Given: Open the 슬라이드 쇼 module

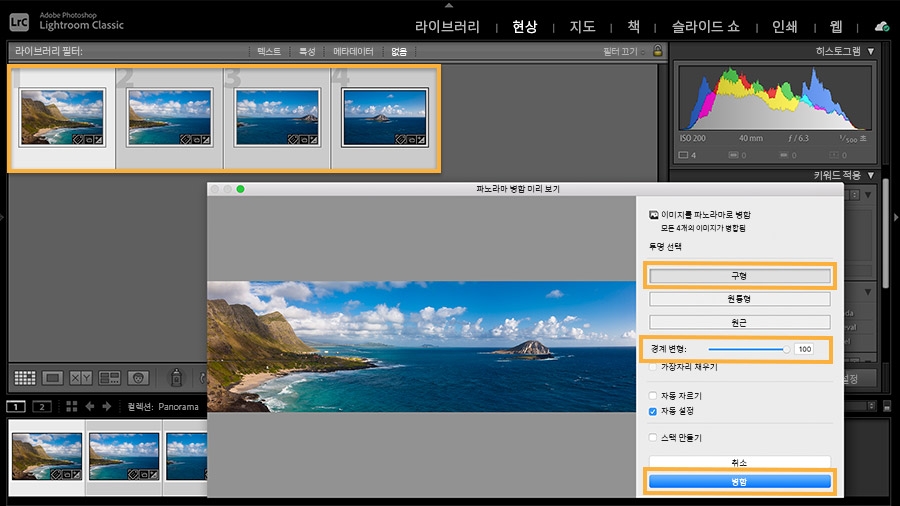Looking at the screenshot, I should pyautogui.click(x=705, y=26).
